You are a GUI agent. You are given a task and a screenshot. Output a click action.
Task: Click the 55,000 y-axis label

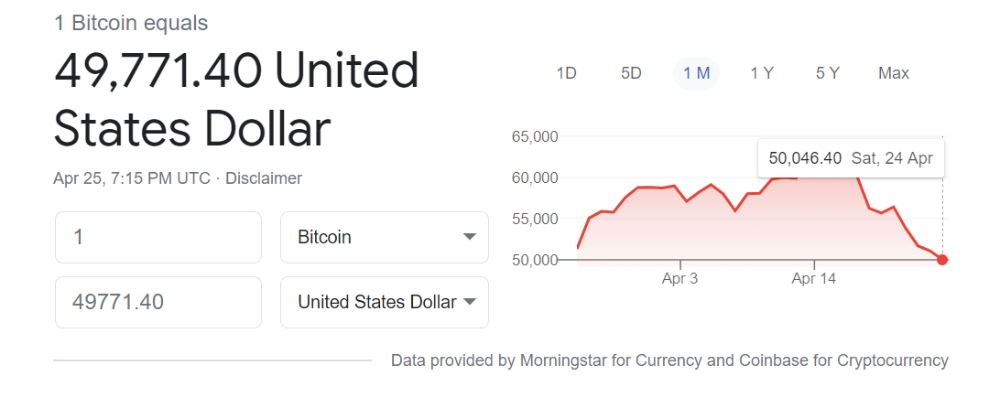coord(534,219)
